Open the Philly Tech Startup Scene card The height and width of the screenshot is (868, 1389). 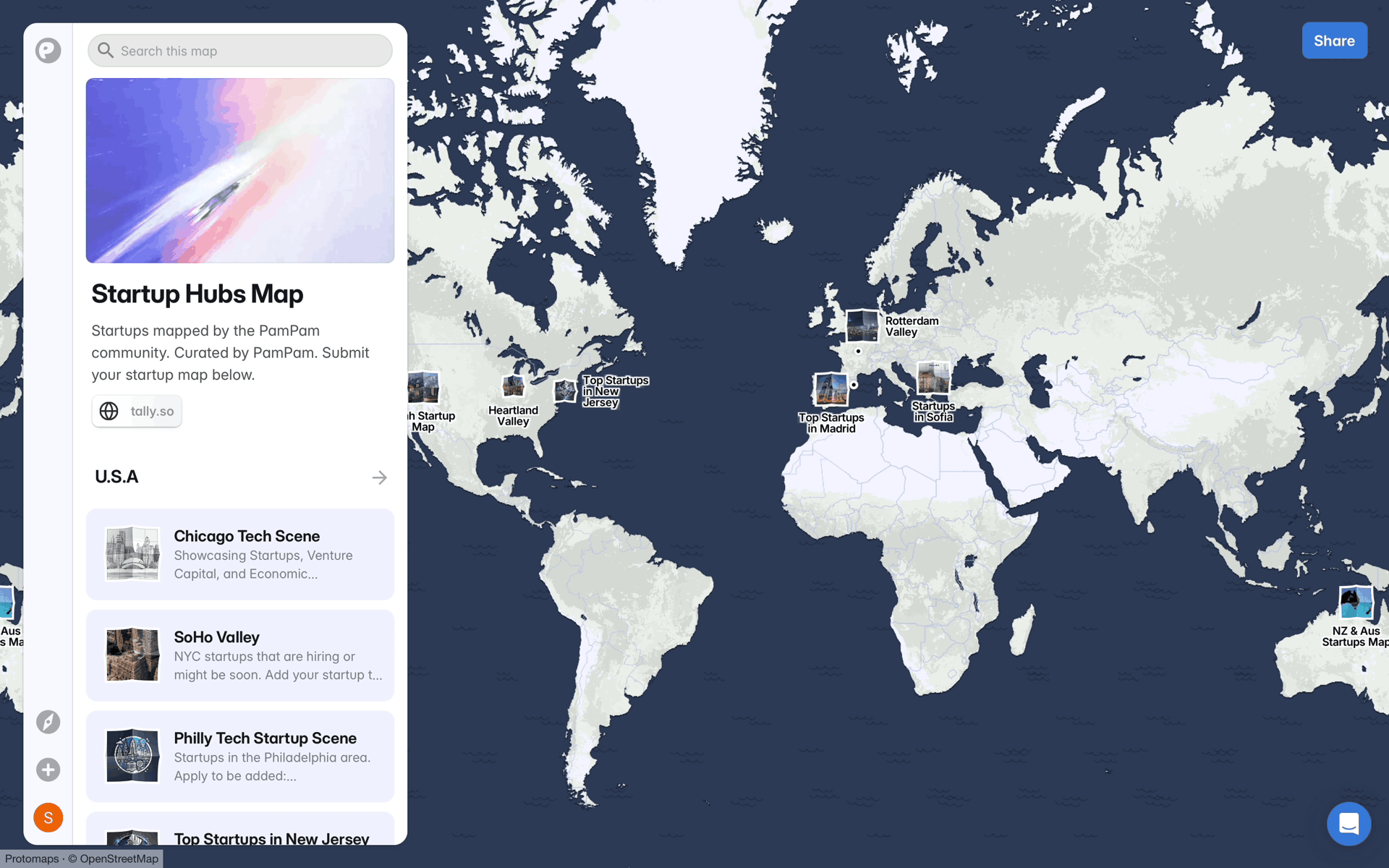coord(240,757)
